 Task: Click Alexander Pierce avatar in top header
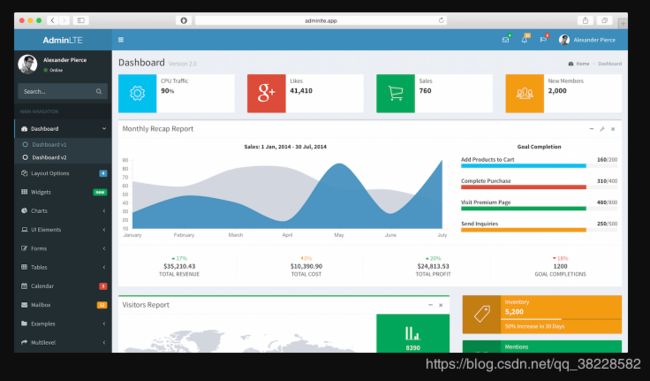pyautogui.click(x=564, y=40)
